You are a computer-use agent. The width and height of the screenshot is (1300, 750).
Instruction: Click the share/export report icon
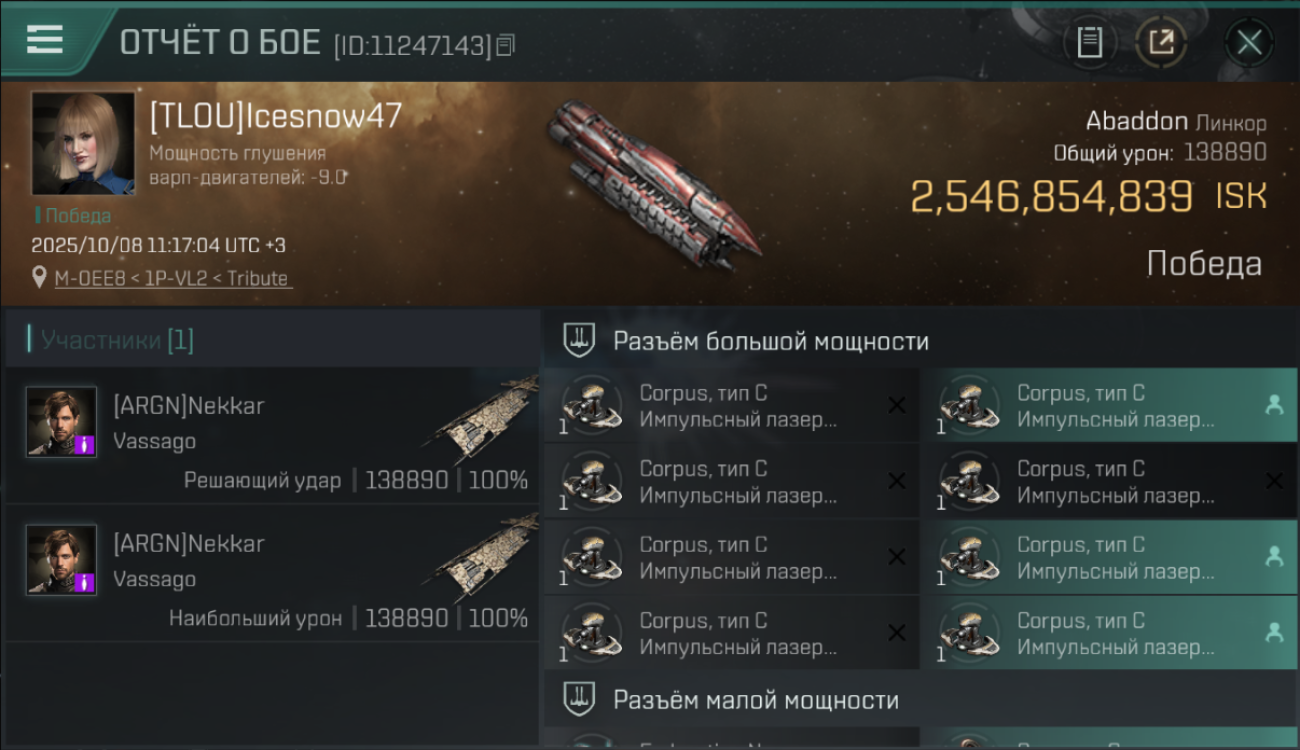pos(1161,42)
